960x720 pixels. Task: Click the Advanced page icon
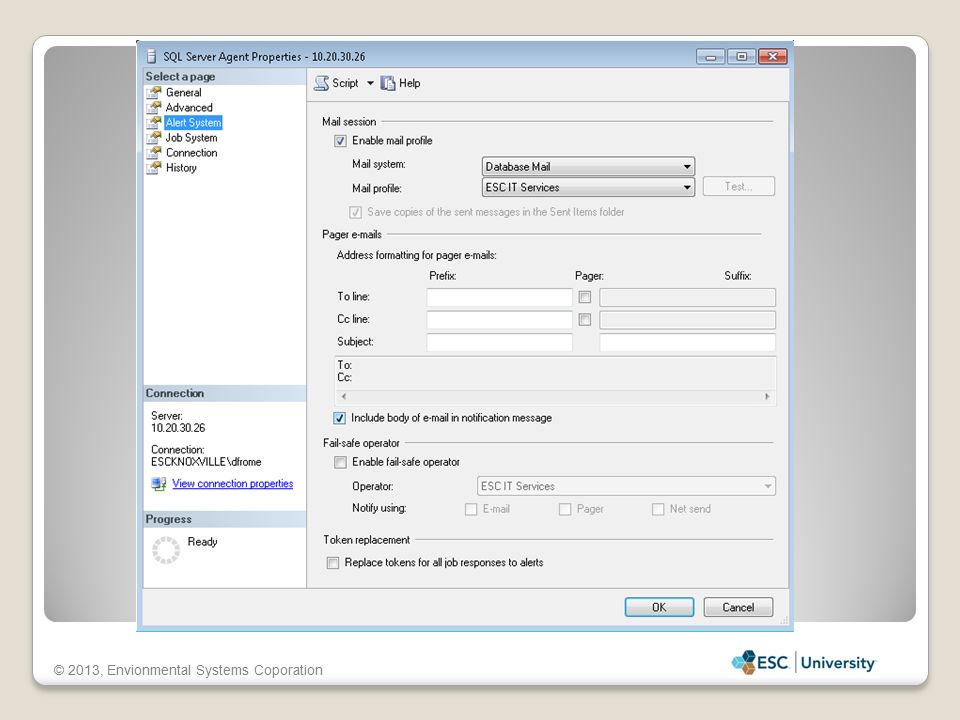click(154, 108)
